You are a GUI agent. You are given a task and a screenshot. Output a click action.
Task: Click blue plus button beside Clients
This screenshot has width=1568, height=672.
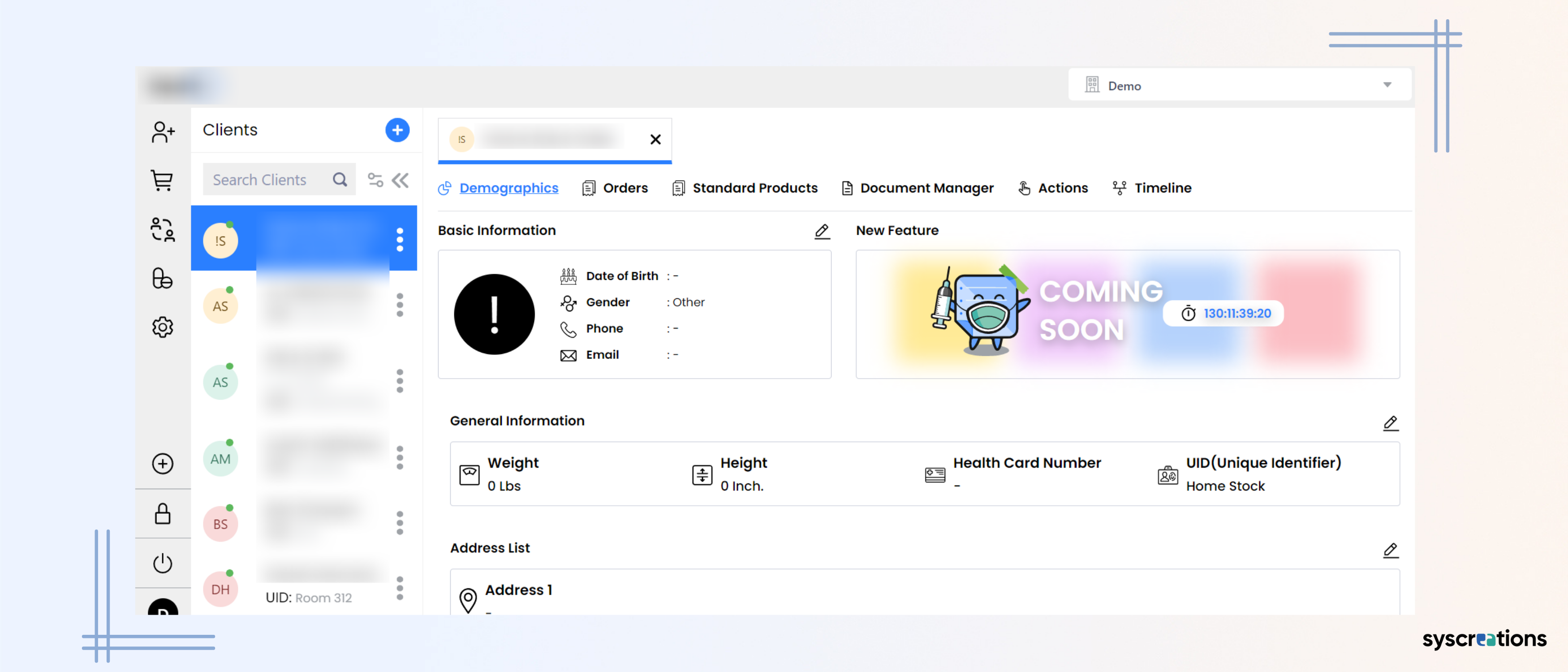coord(397,129)
